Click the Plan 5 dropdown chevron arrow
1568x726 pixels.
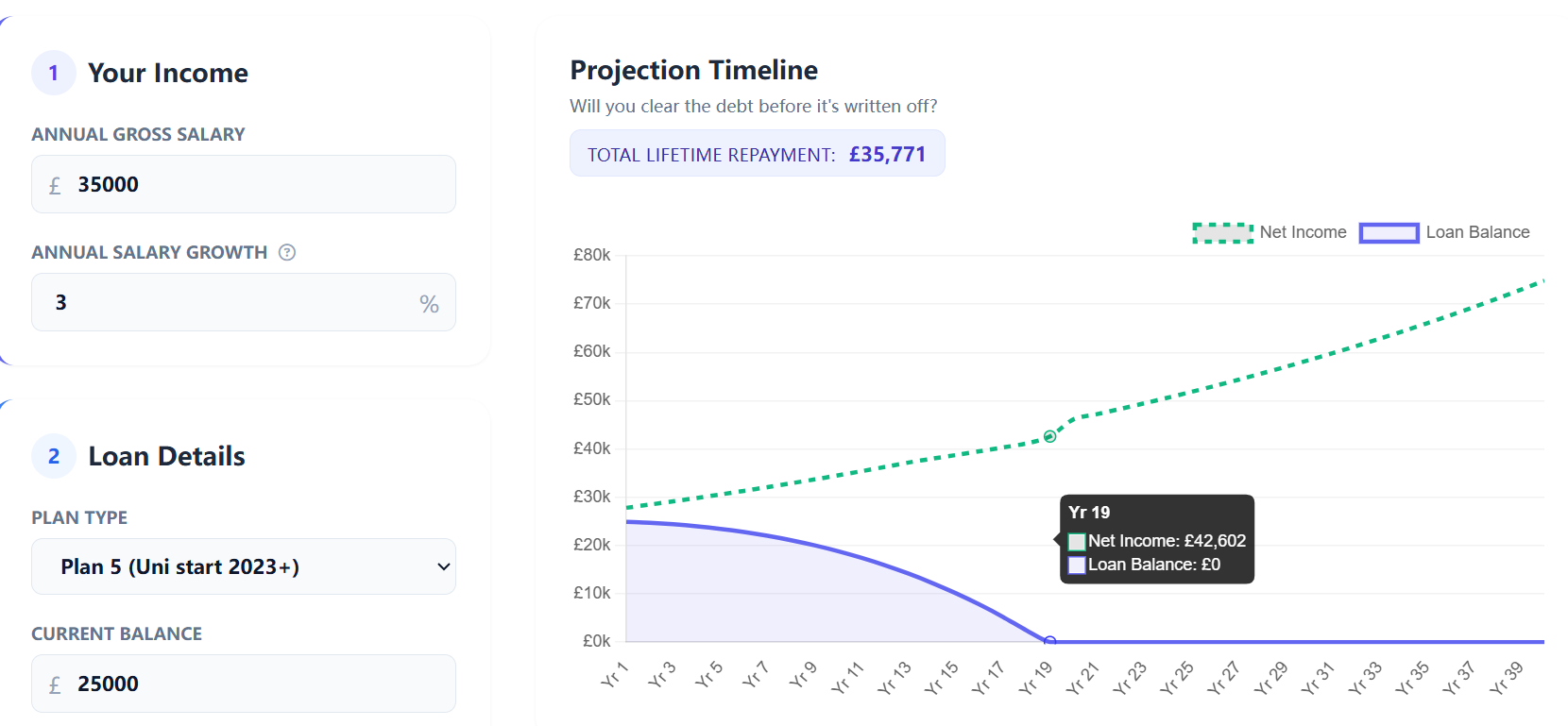[443, 566]
